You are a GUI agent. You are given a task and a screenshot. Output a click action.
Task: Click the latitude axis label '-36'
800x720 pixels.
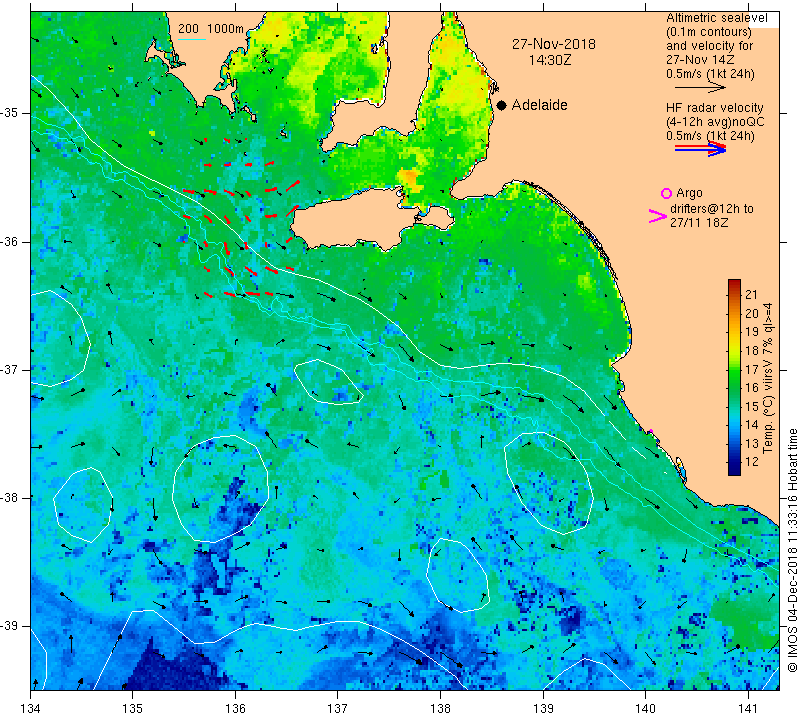(x=10, y=241)
